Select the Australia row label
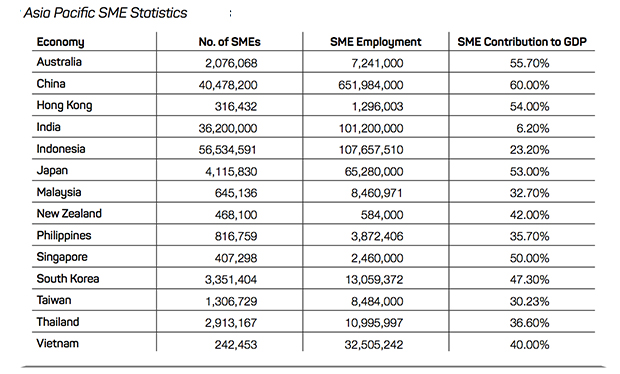 [x=59, y=62]
